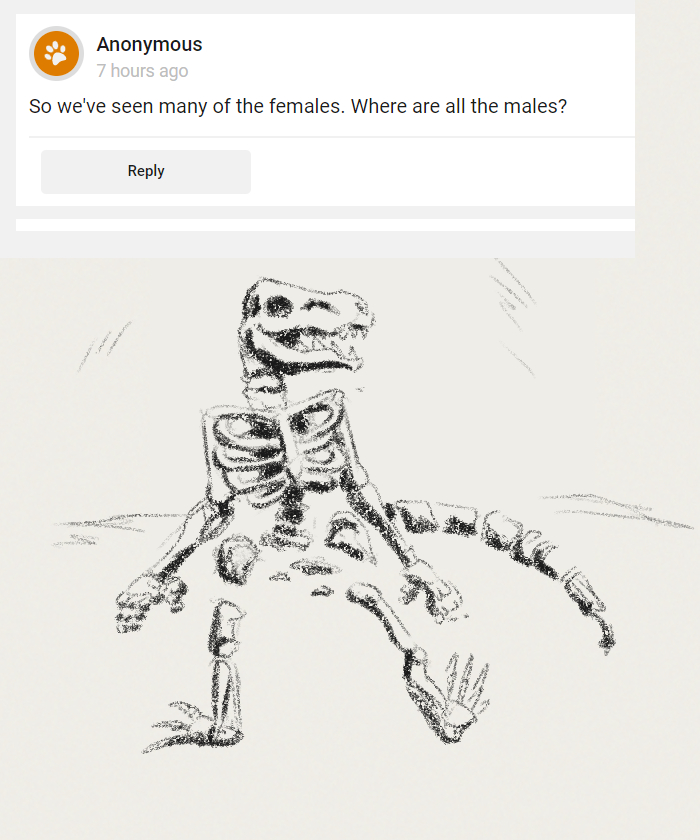The height and width of the screenshot is (840, 700).
Task: Reply to the Anonymous comment
Action: click(146, 171)
